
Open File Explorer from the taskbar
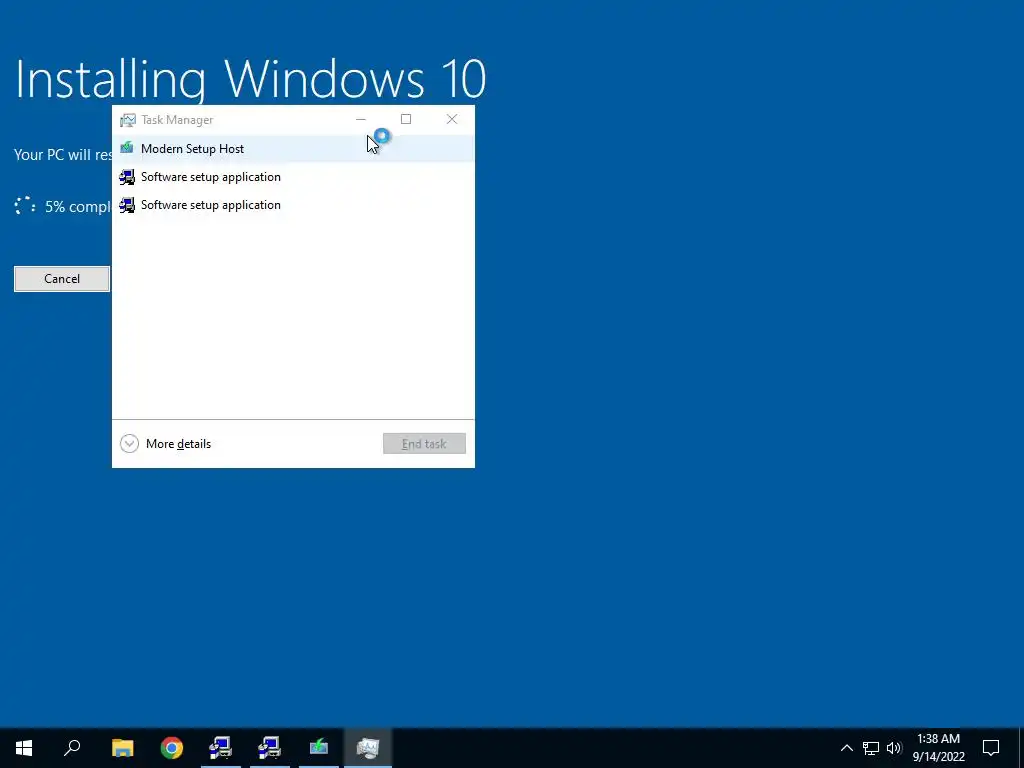pyautogui.click(x=122, y=748)
